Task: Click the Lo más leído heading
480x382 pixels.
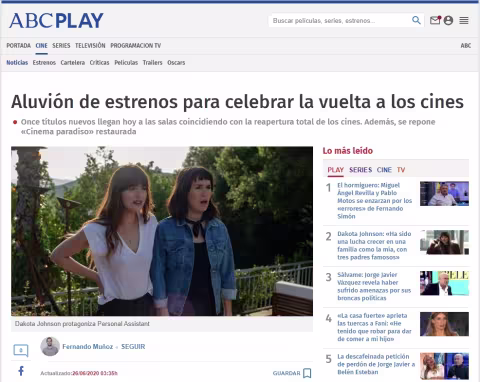Action: [x=348, y=151]
